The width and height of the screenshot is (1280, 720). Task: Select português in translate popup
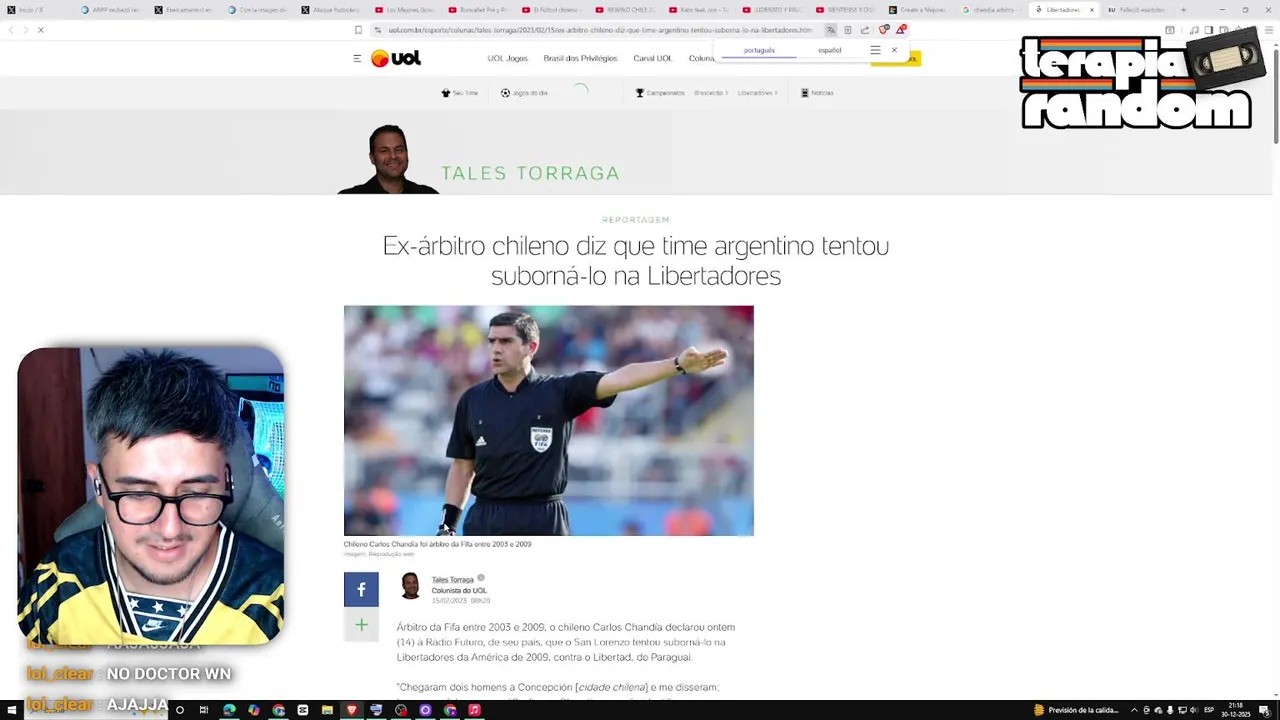[759, 50]
